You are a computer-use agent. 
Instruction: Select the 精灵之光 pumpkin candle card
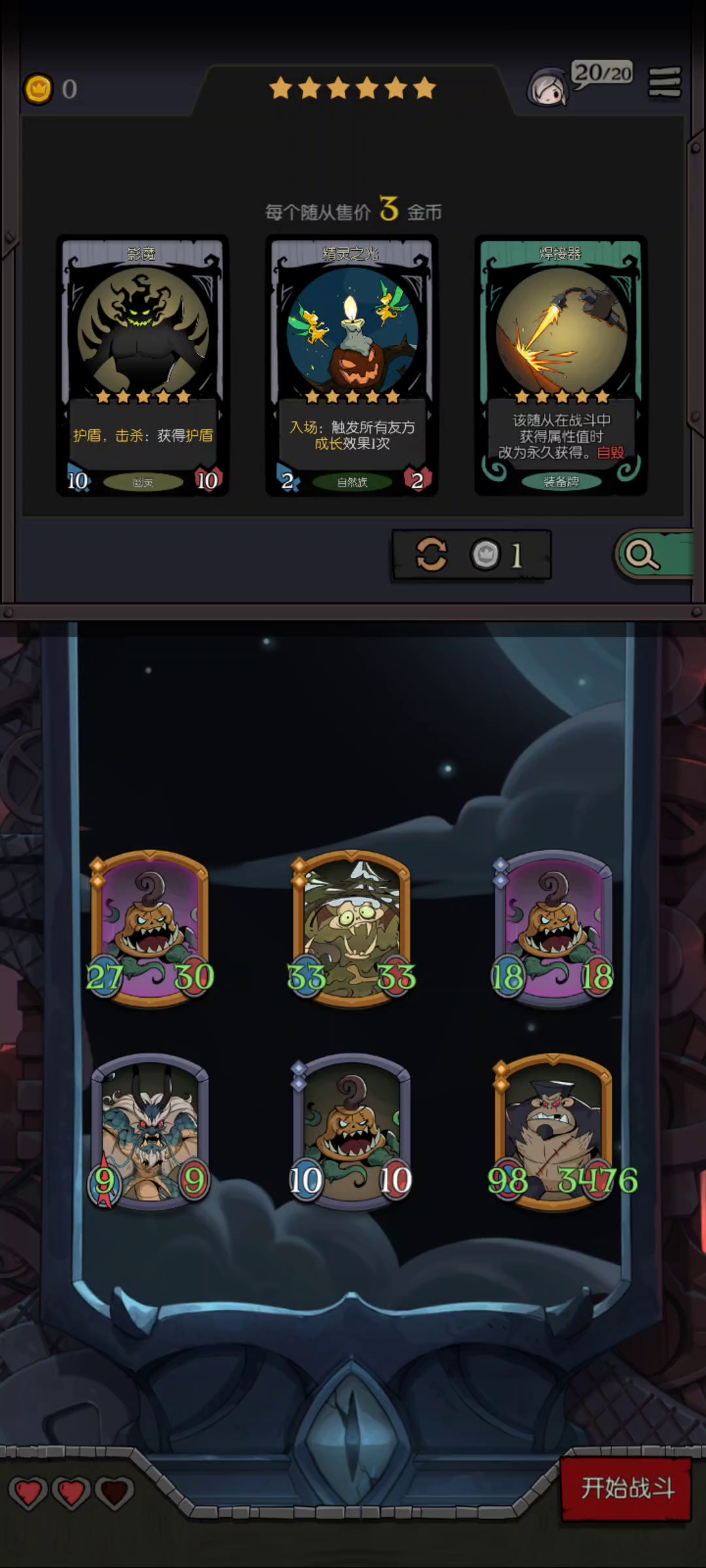[352, 365]
